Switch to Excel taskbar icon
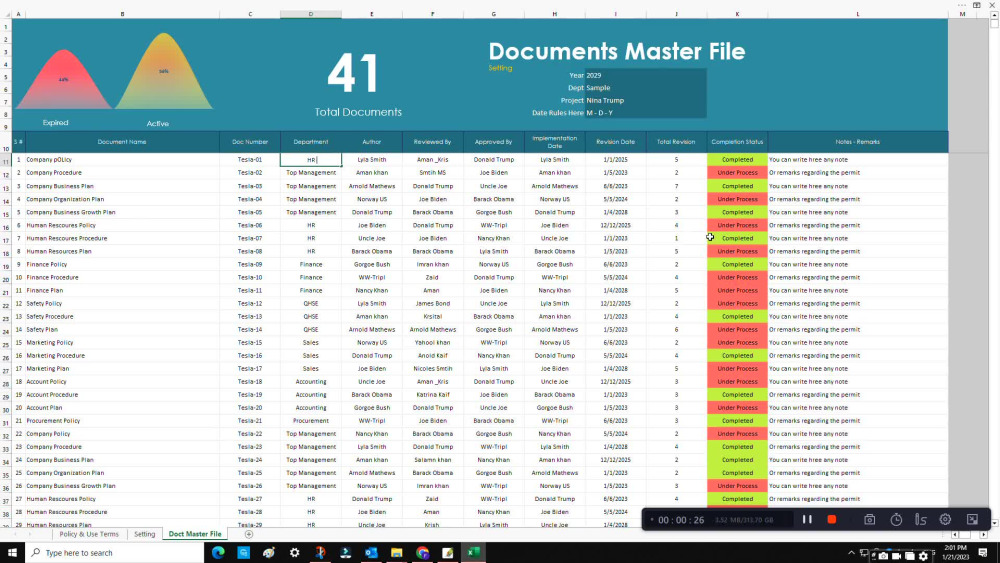1000x563 pixels. pos(473,553)
